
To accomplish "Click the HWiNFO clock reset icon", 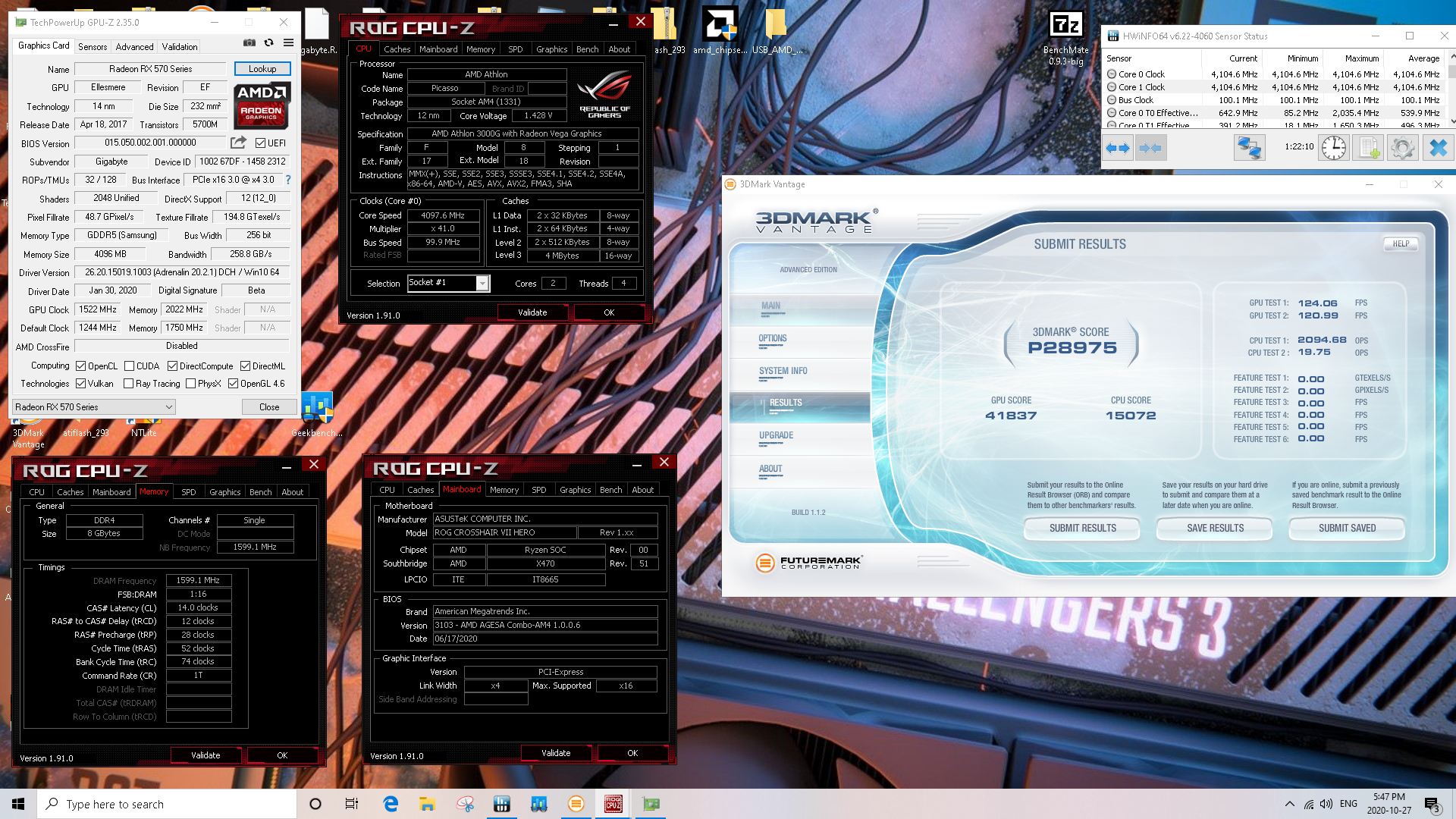I will [1334, 148].
